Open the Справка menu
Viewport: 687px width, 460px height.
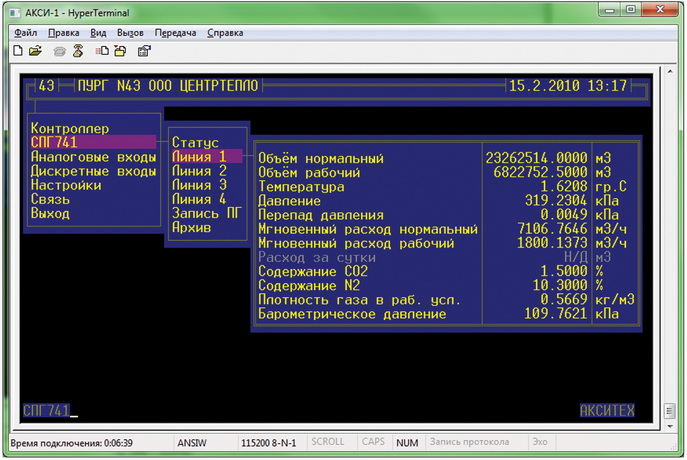[225, 33]
